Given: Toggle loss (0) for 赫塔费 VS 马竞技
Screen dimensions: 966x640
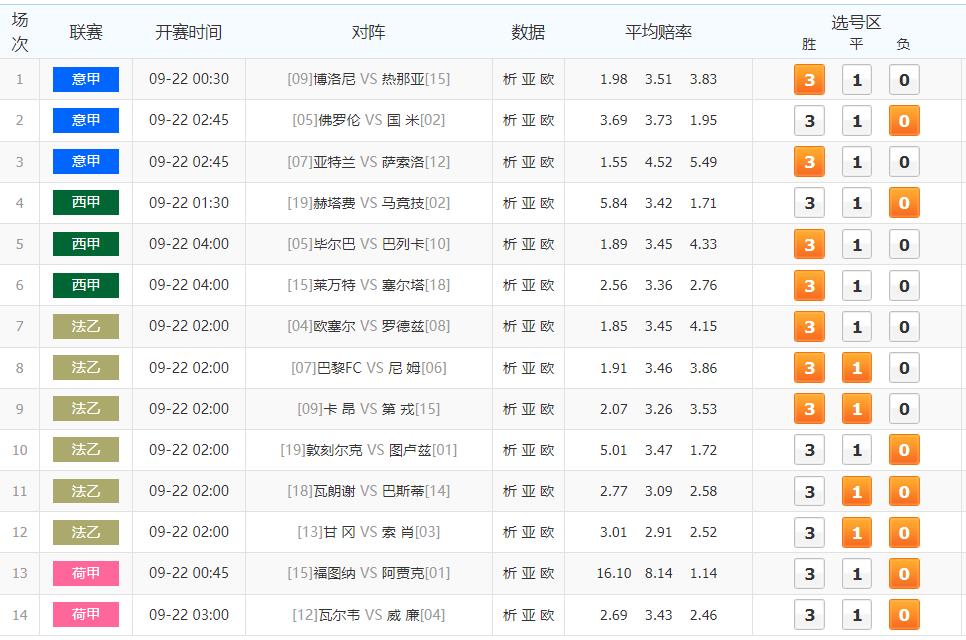Looking at the screenshot, I should (x=904, y=203).
